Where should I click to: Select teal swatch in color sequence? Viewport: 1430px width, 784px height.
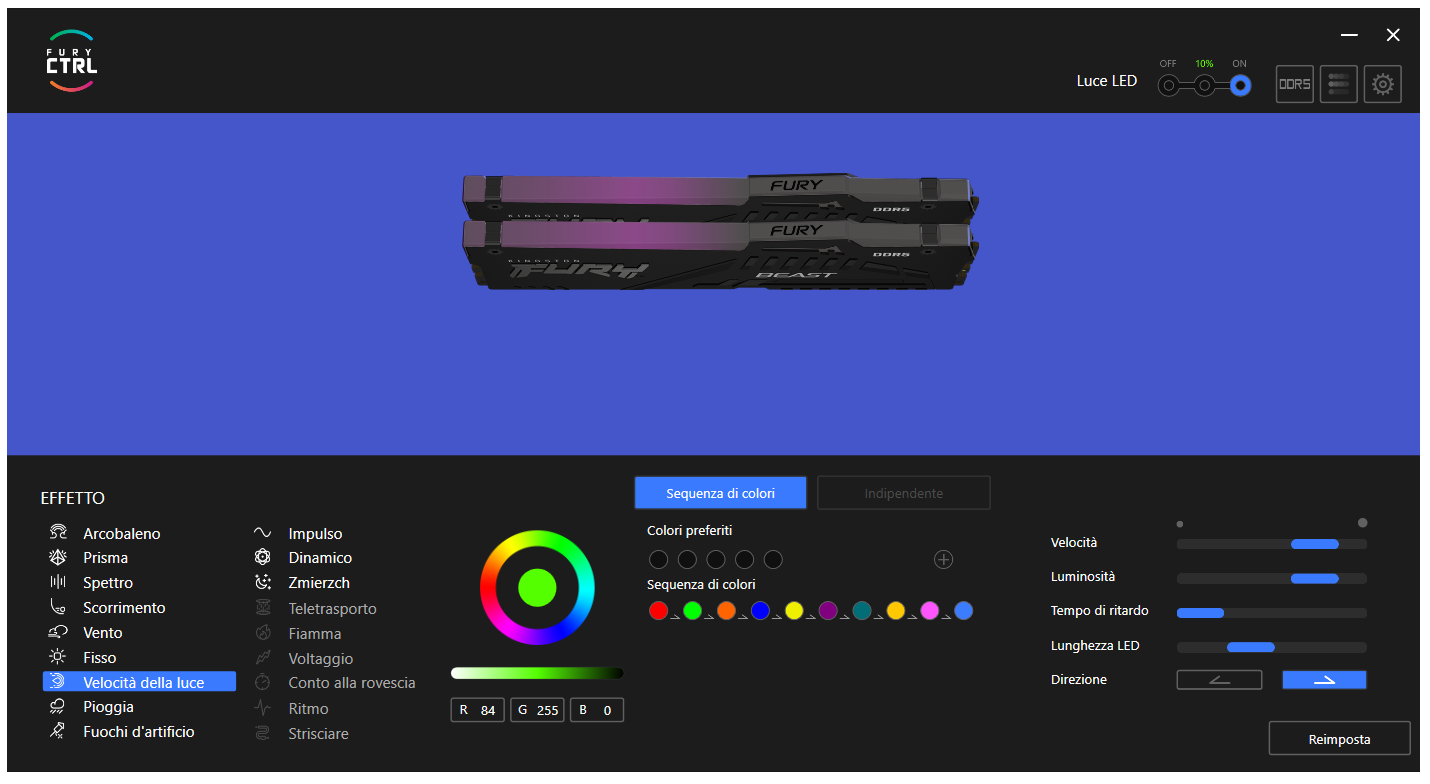tap(862, 610)
